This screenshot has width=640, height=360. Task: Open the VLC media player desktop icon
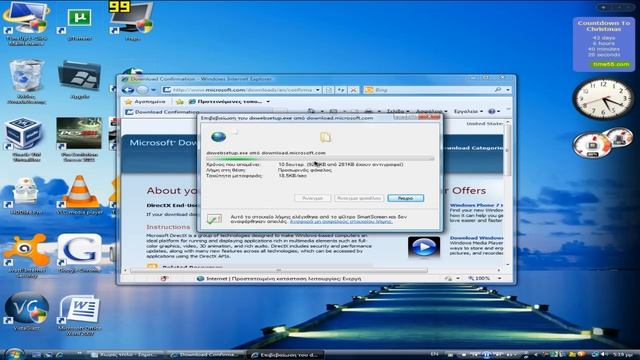click(x=79, y=195)
